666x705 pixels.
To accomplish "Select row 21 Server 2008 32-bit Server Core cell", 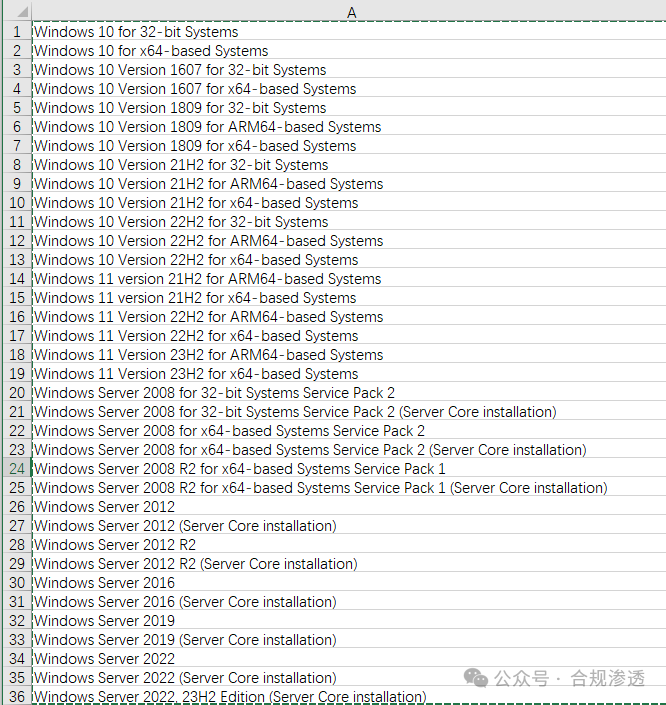I will pyautogui.click(x=349, y=412).
